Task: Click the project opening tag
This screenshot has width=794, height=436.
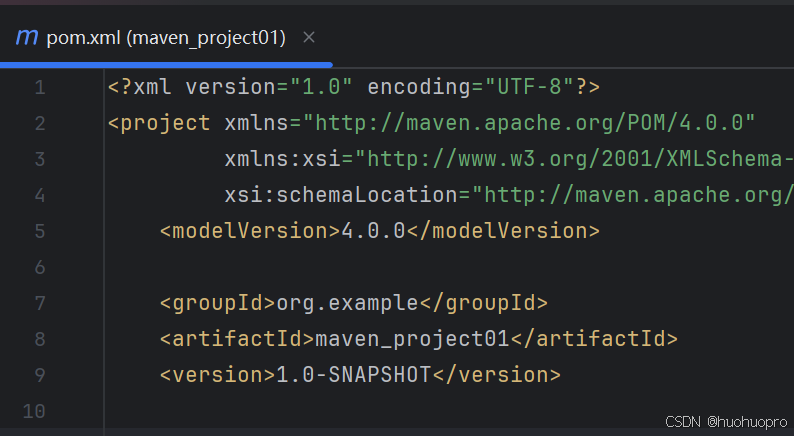Action: pos(160,123)
